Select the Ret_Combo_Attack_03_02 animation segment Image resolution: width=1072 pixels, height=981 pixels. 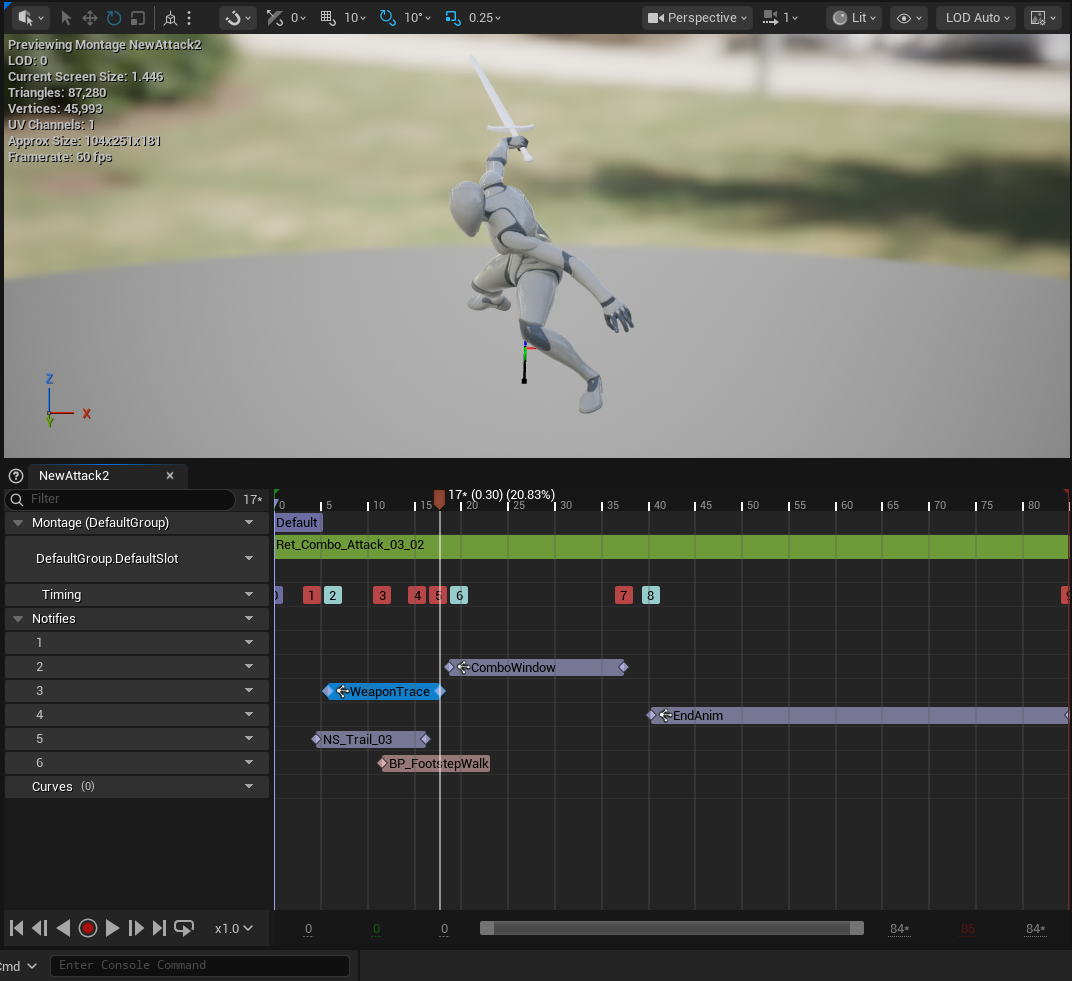pyautogui.click(x=671, y=546)
